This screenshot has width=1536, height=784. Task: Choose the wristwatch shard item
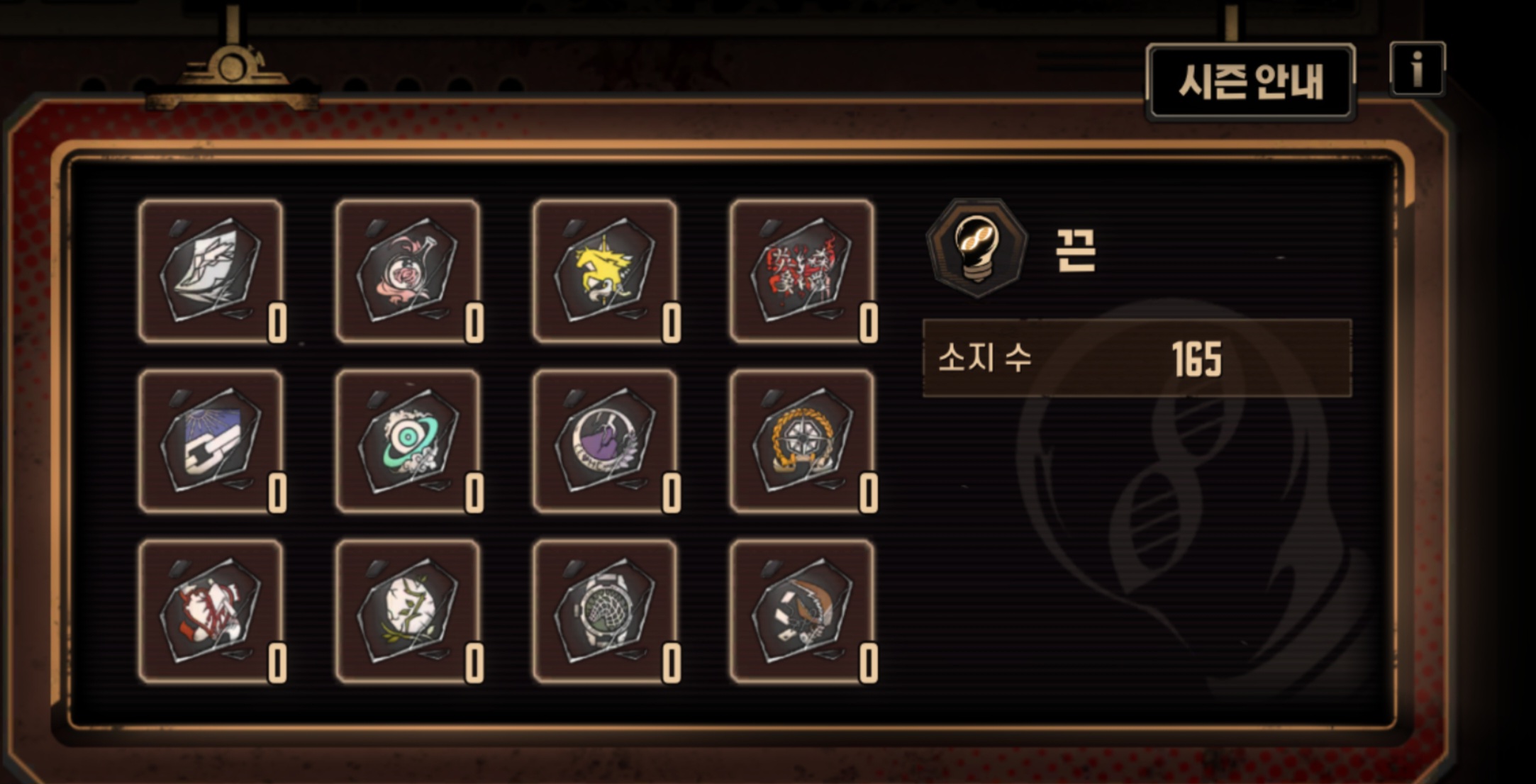(606, 611)
